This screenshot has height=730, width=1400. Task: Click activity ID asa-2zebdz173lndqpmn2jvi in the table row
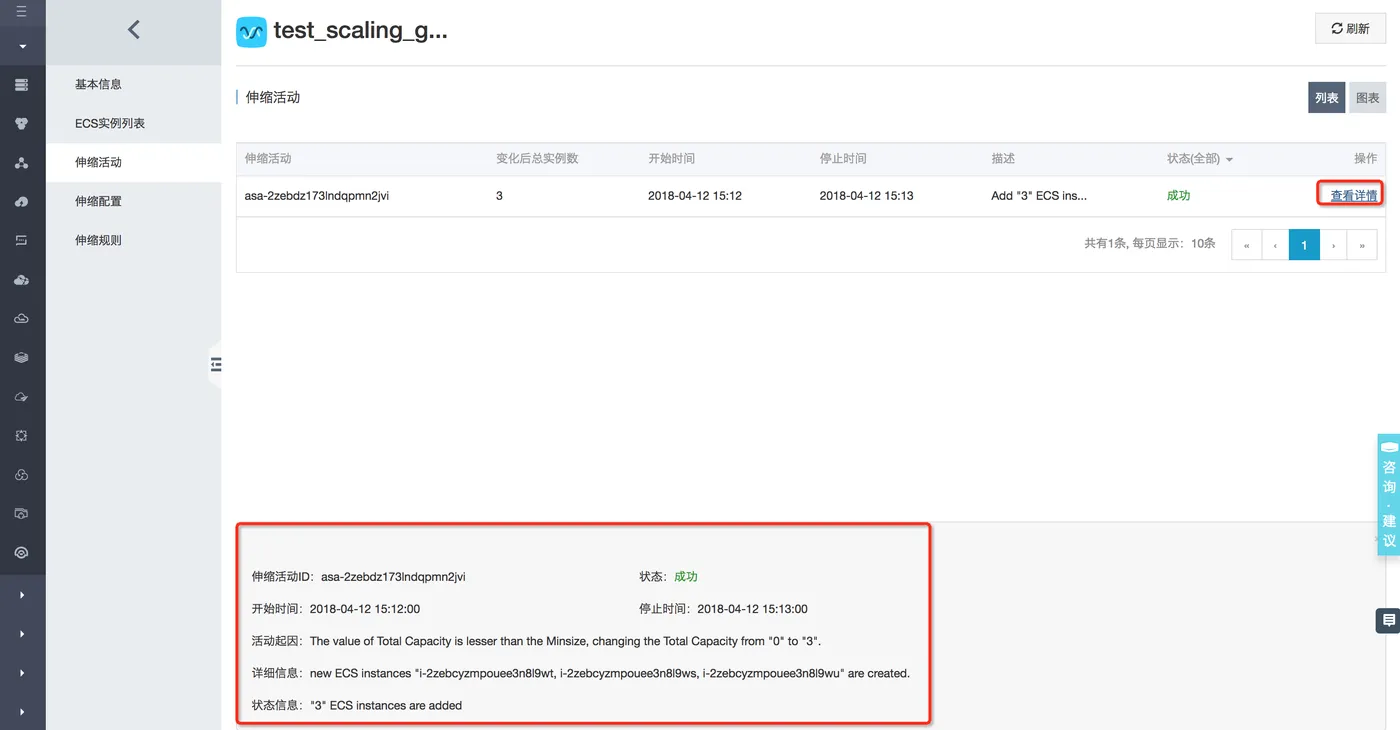point(317,196)
